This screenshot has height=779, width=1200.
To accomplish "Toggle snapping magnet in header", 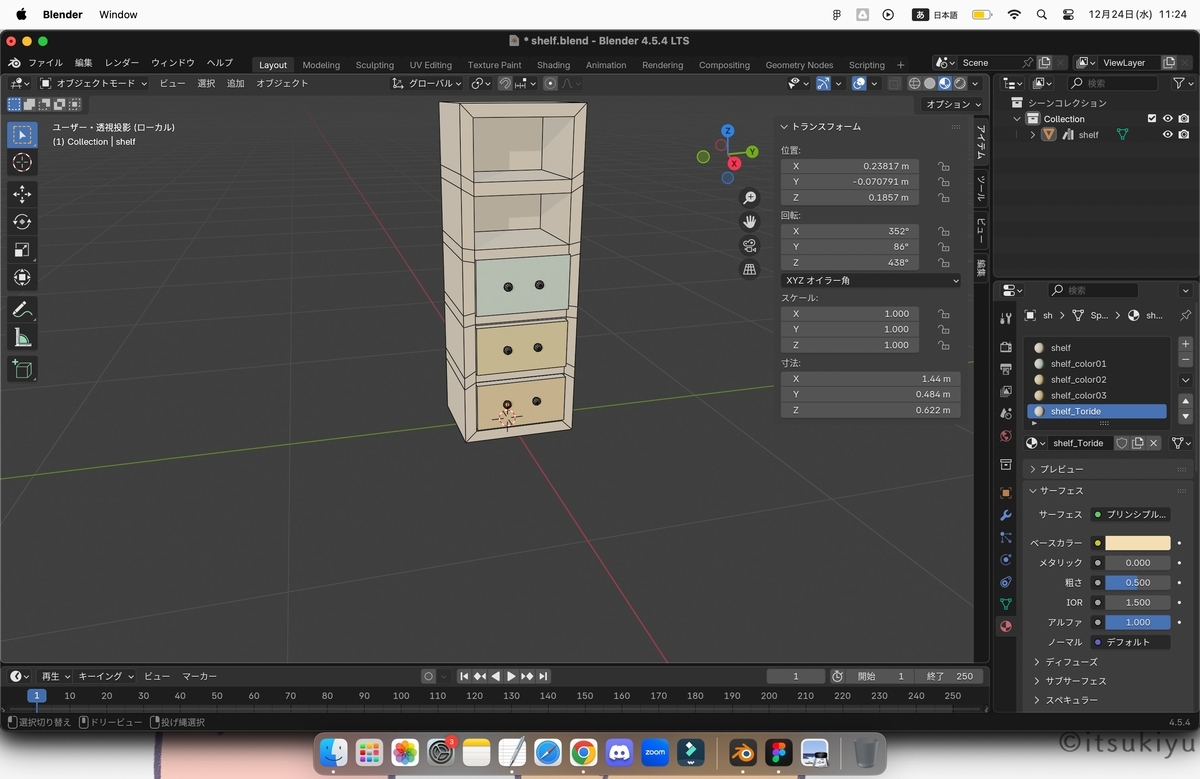I will [506, 84].
